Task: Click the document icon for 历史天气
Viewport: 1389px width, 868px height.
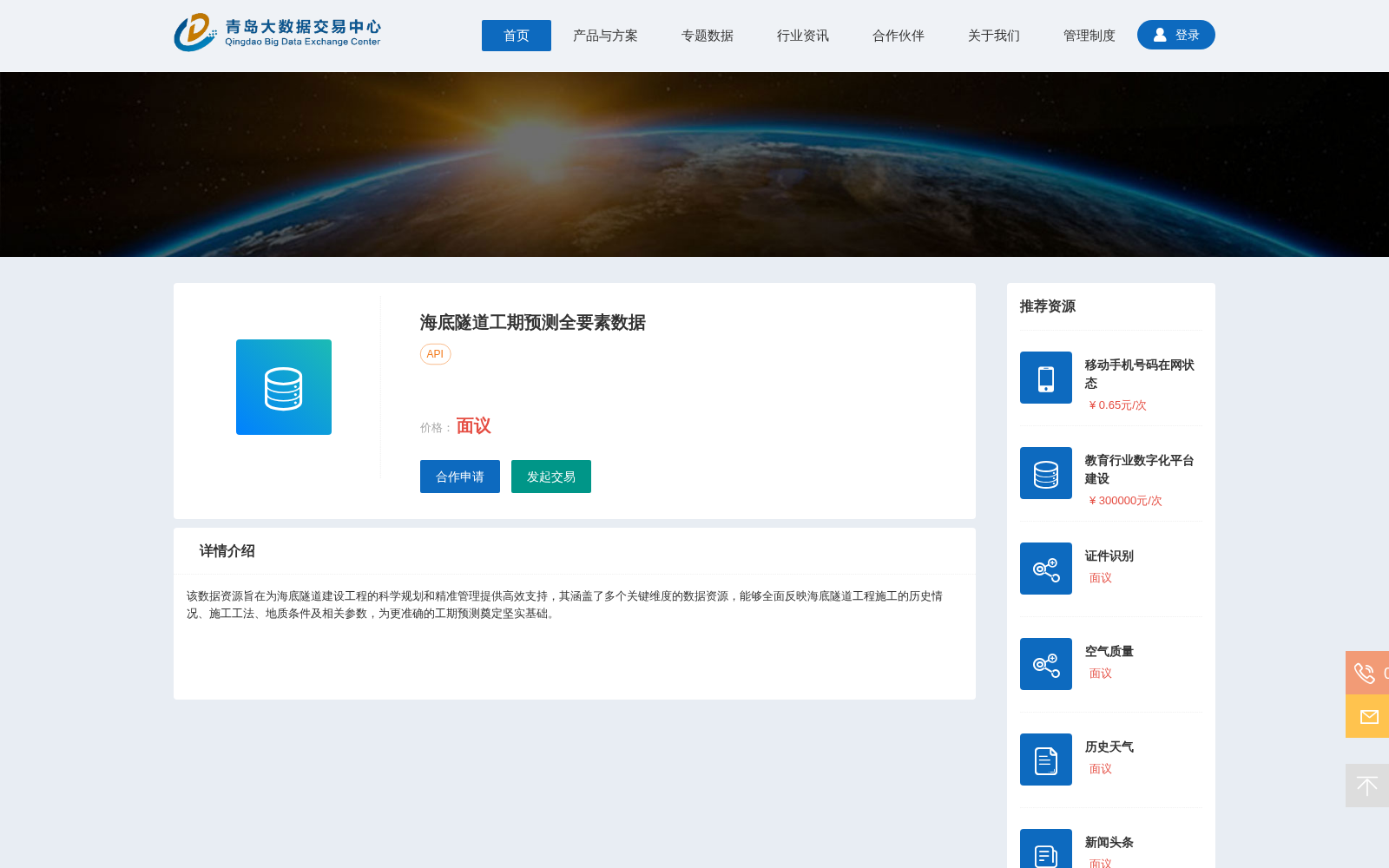Action: pos(1046,759)
